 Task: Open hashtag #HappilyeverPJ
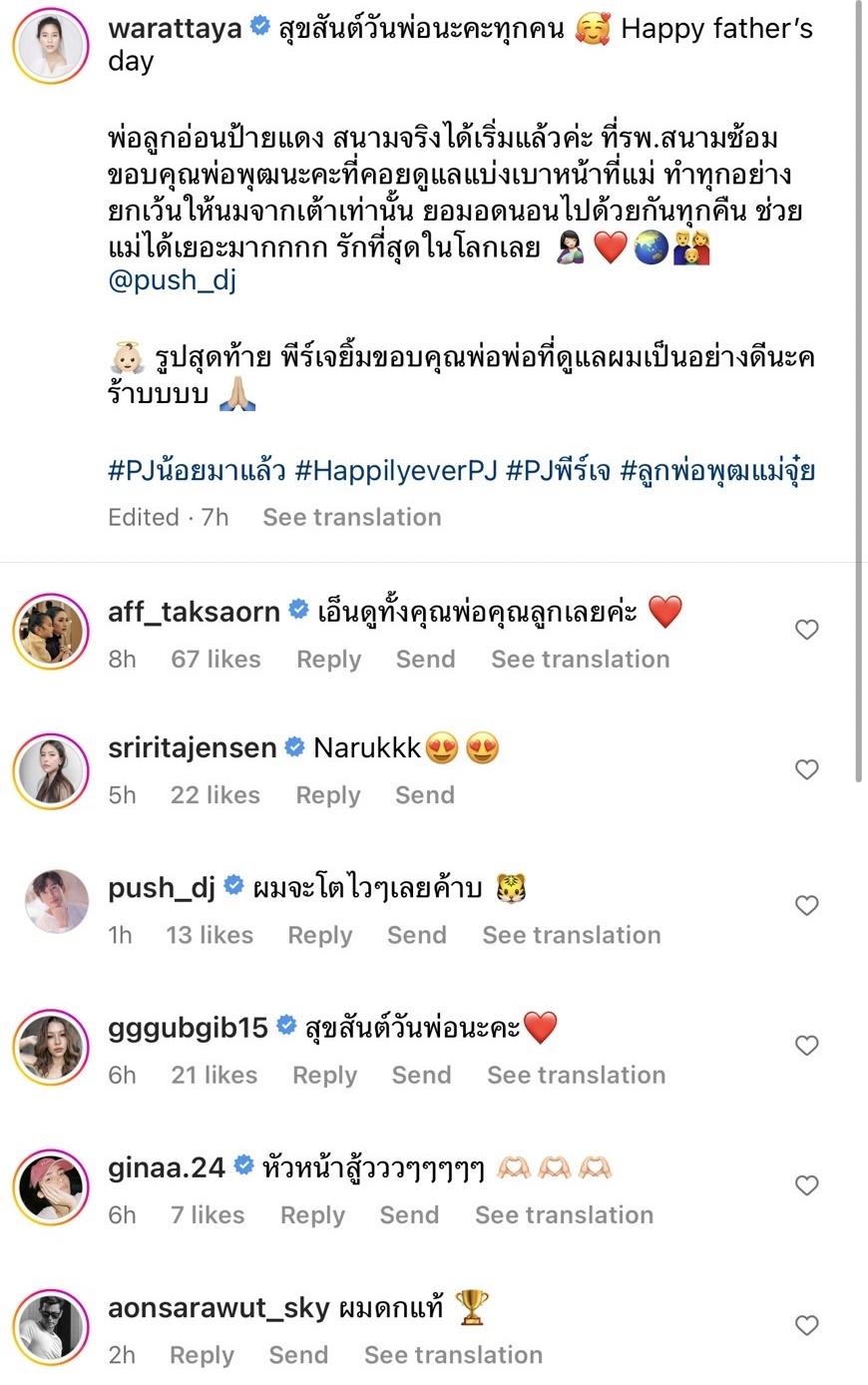tap(396, 470)
